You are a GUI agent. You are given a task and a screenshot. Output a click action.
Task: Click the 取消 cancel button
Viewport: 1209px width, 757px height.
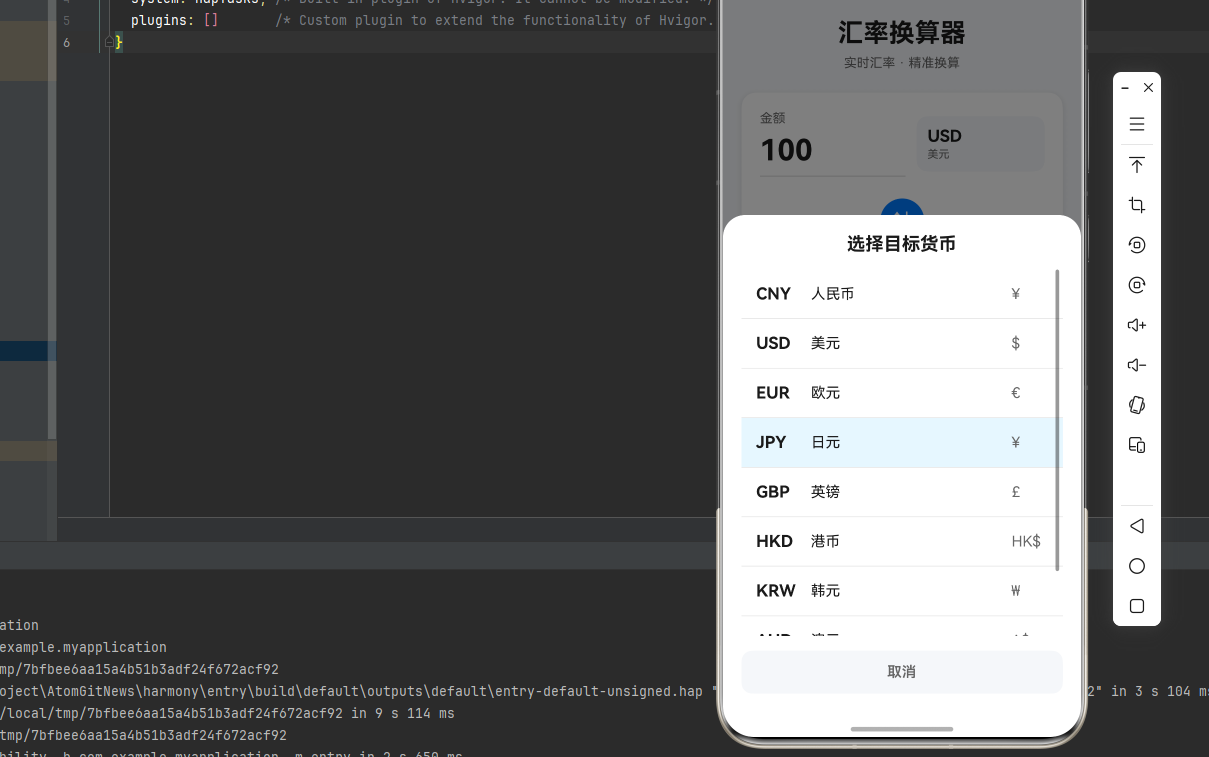pos(902,672)
